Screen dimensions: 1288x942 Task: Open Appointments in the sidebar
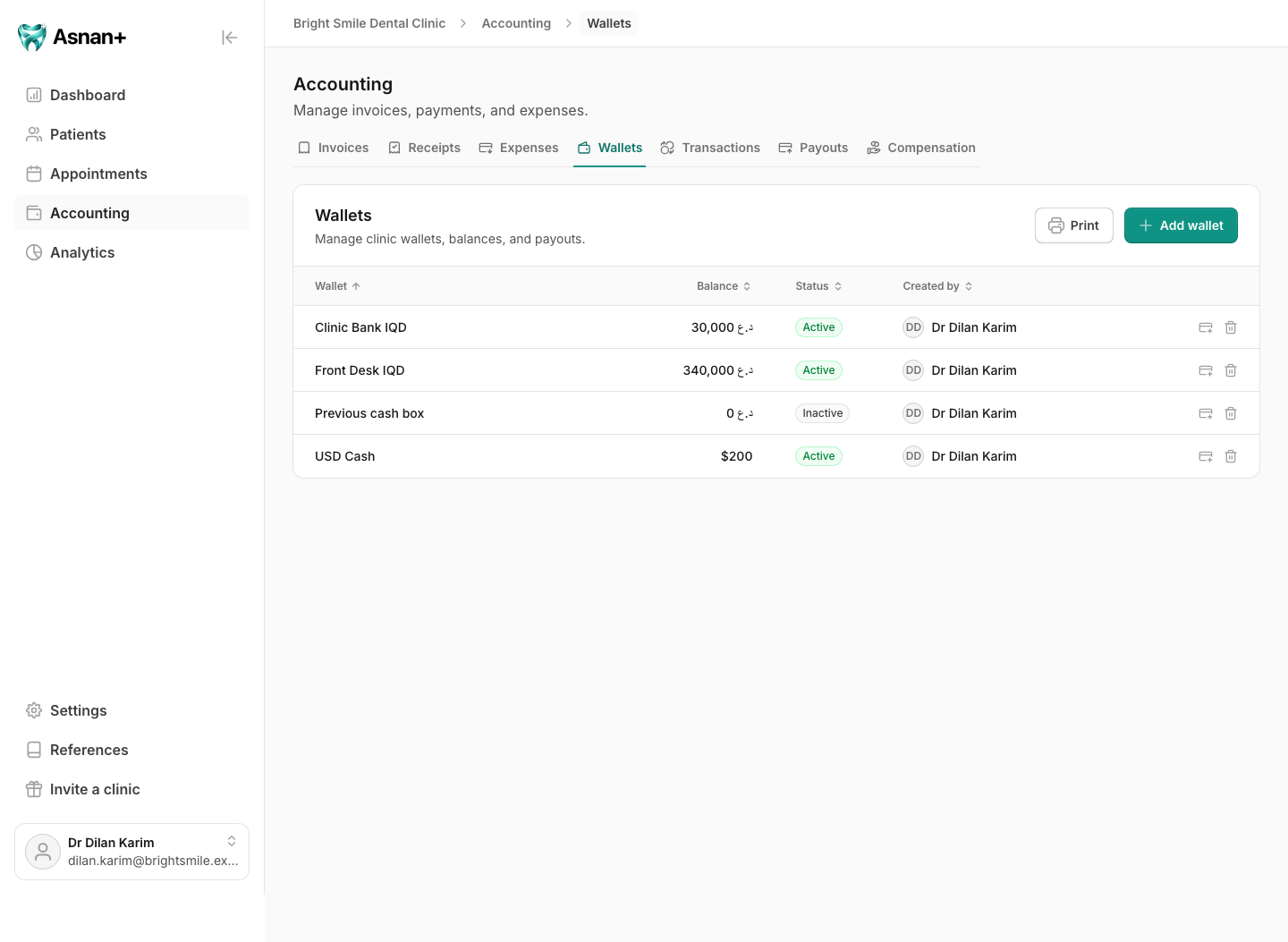point(131,174)
